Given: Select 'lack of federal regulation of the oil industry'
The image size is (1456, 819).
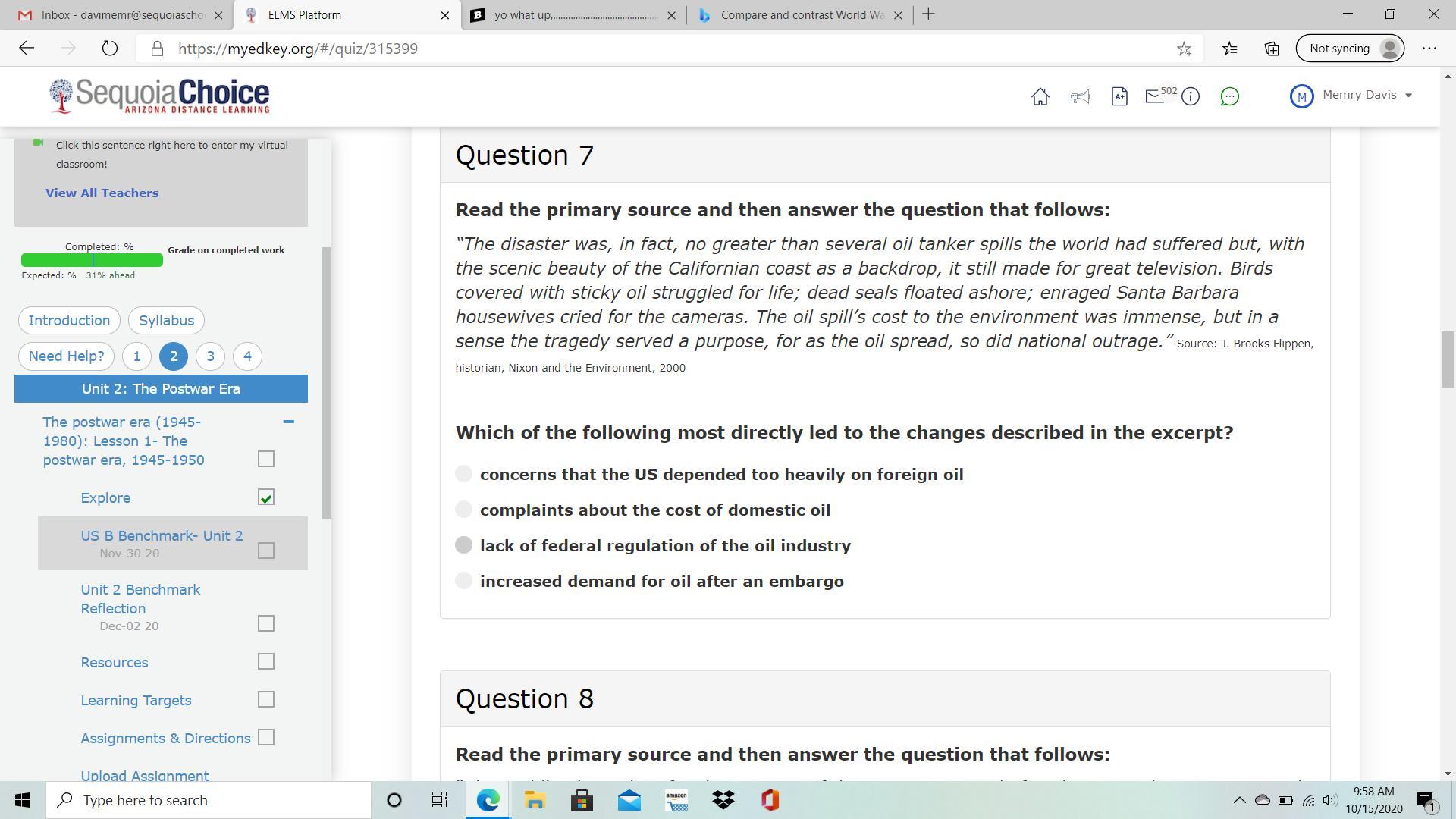Looking at the screenshot, I should click(463, 545).
